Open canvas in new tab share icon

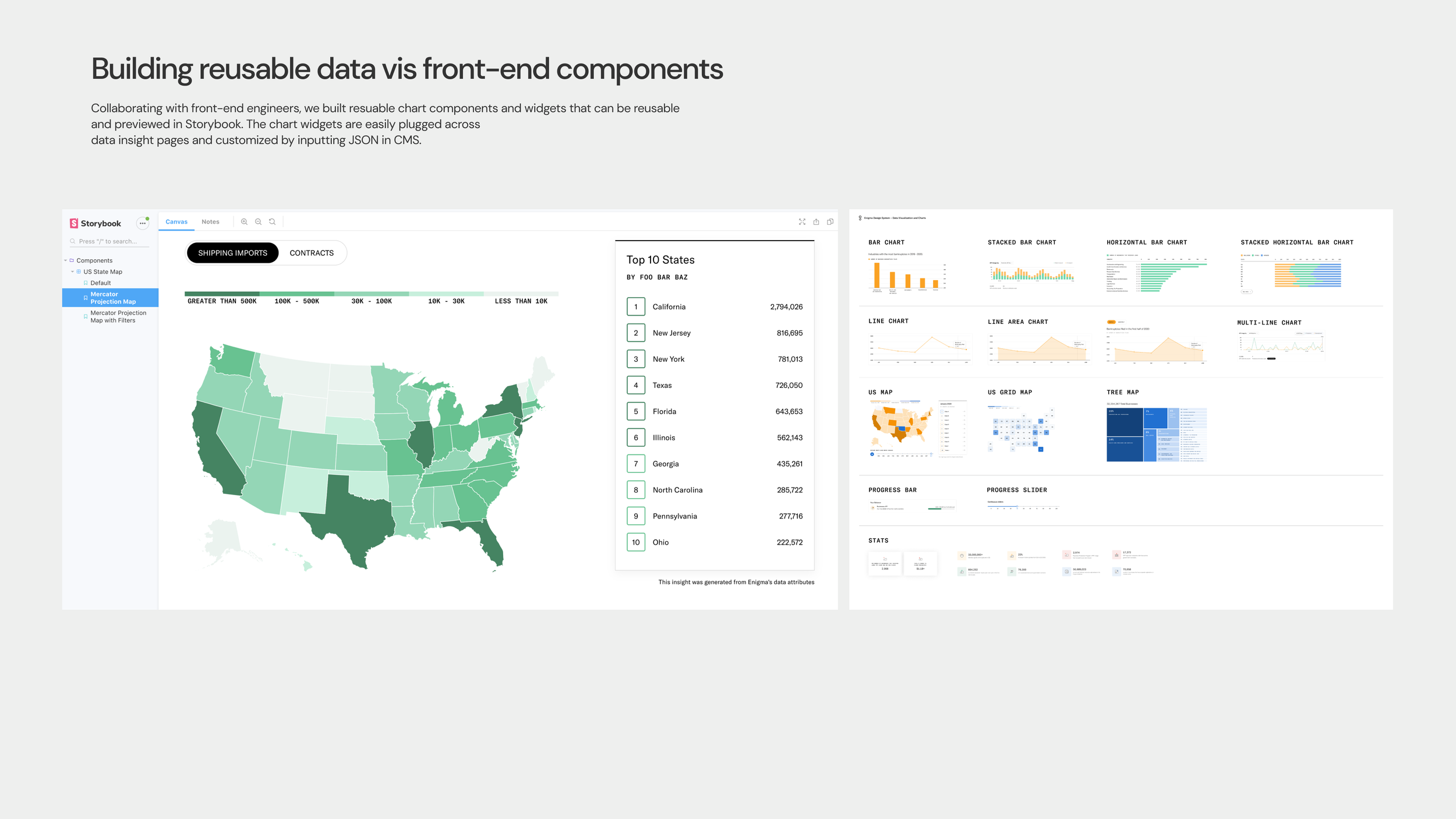[x=816, y=222]
